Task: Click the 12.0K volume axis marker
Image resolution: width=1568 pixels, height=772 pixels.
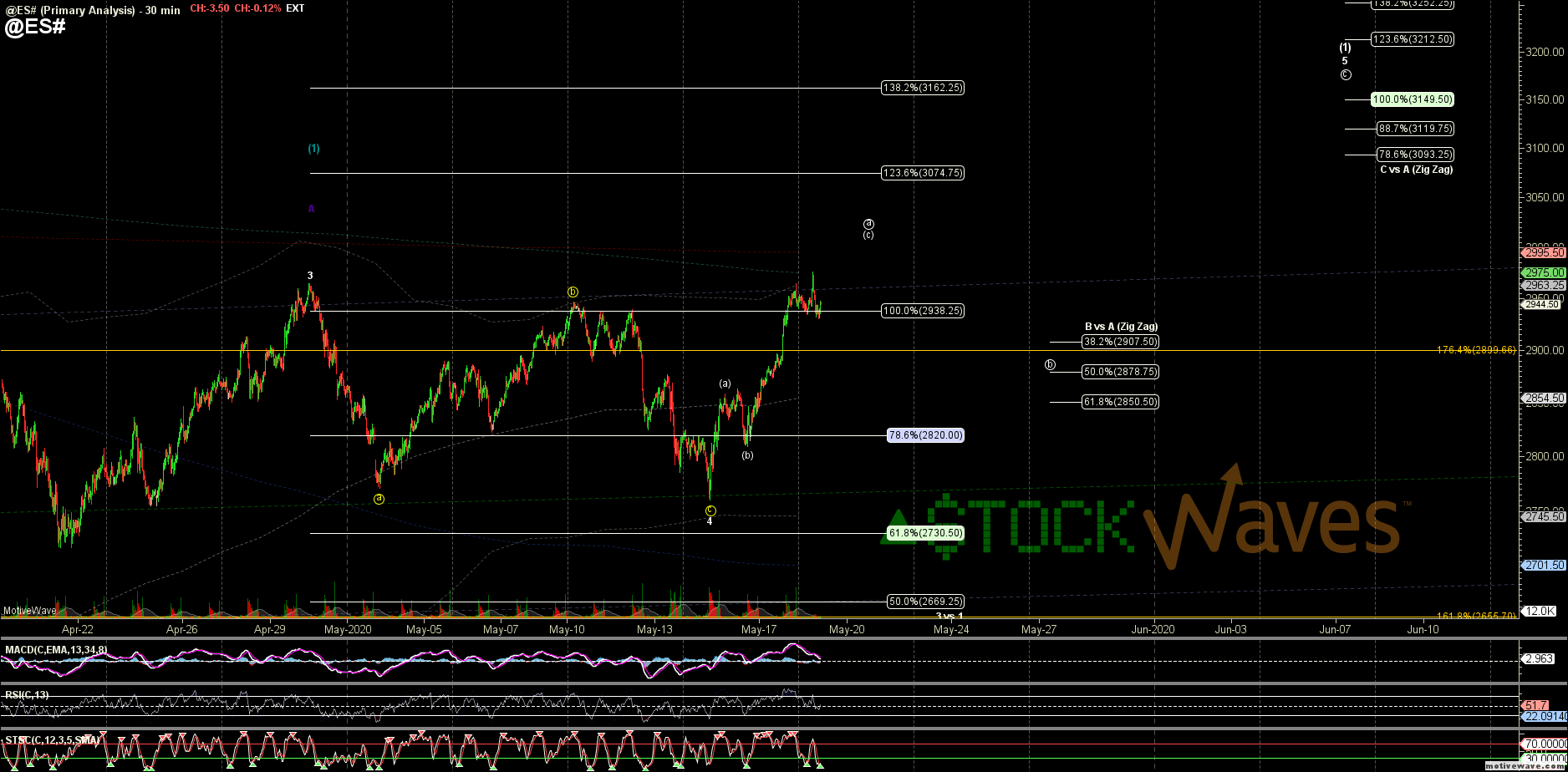Action: 1539,612
